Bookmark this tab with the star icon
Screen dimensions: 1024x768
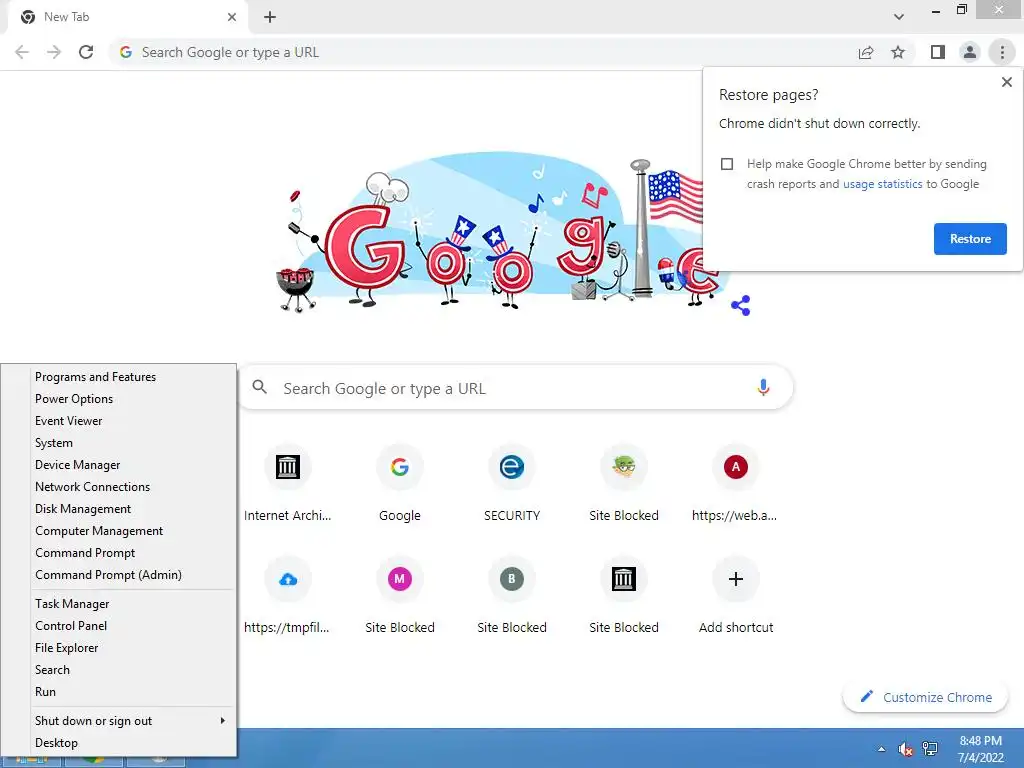[x=898, y=52]
